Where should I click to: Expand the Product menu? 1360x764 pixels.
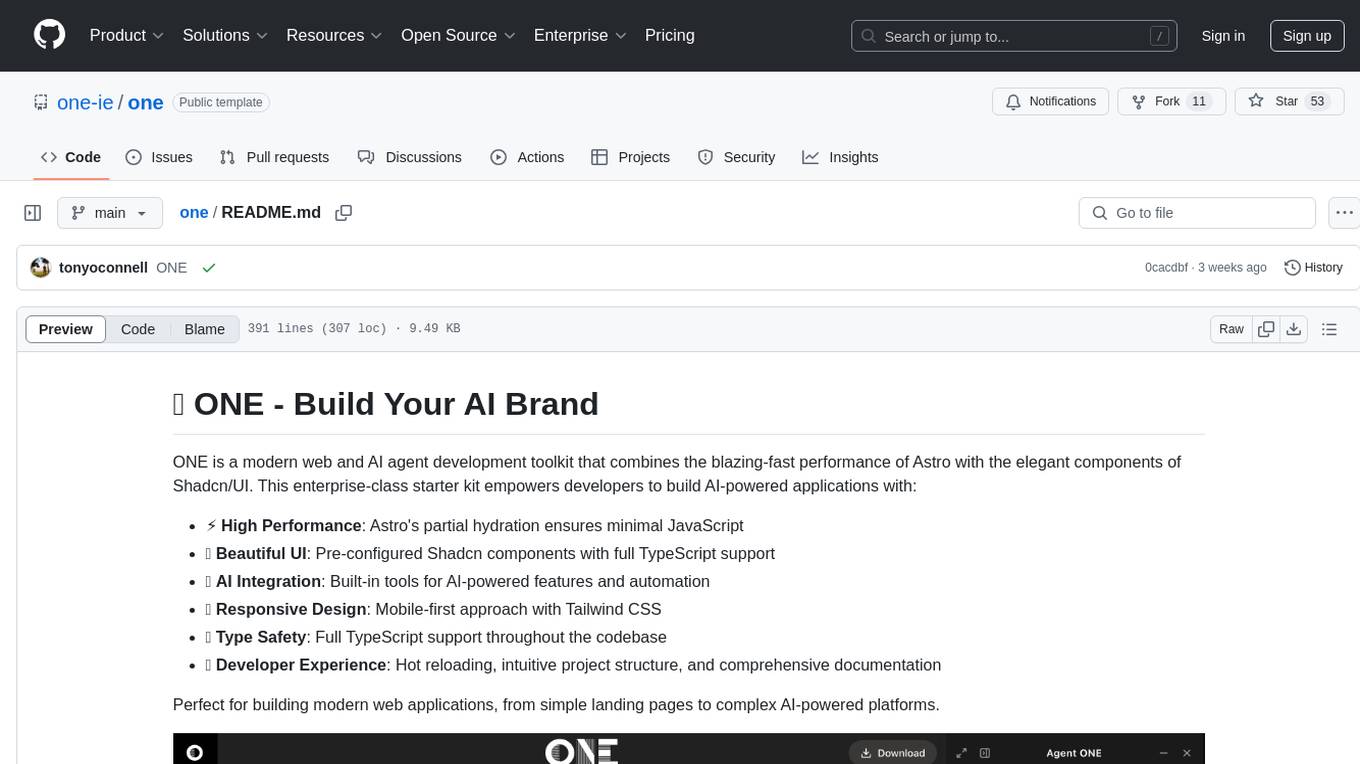127,35
